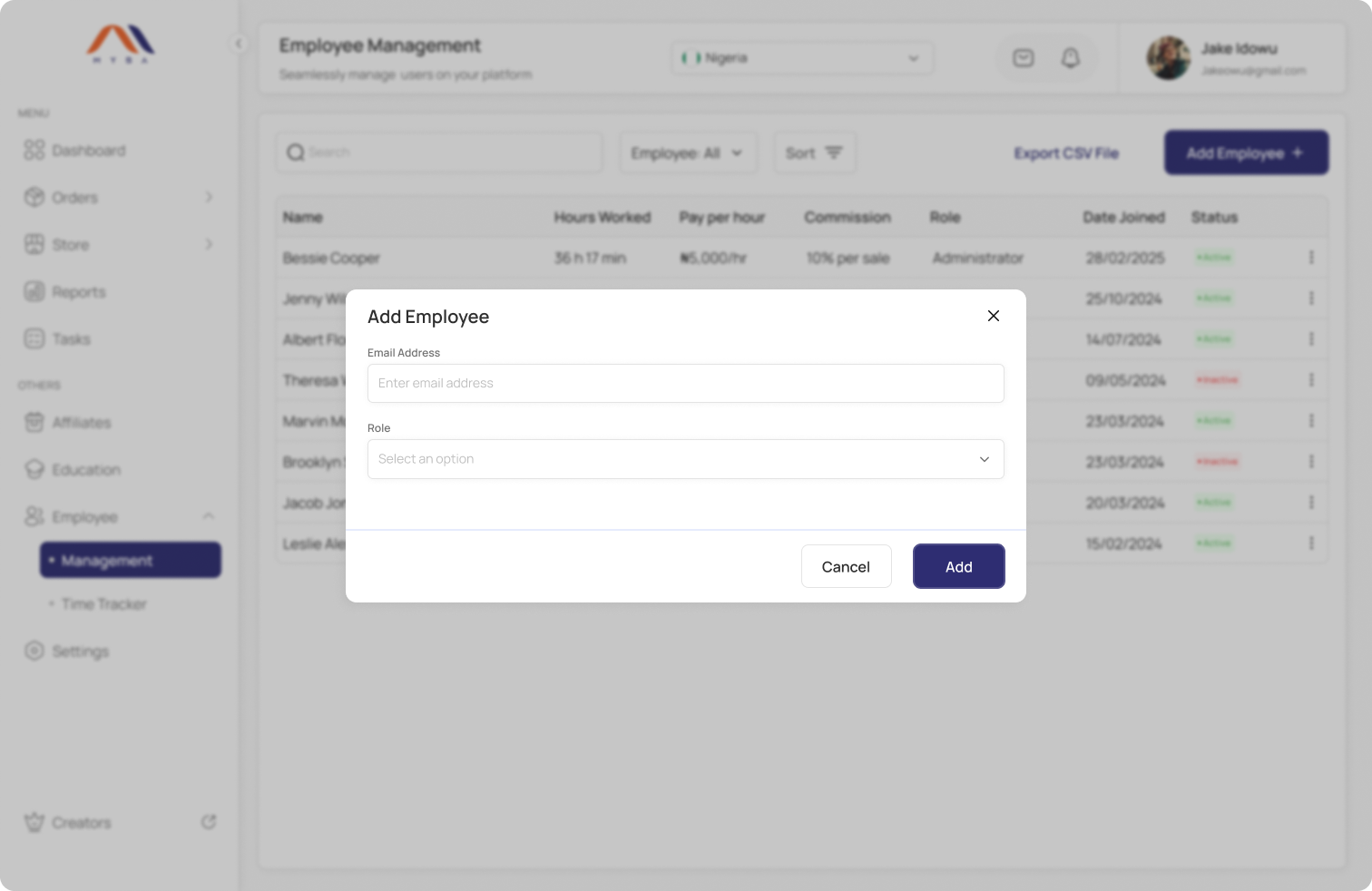Viewport: 1372px width, 891px height.
Task: Click Creators at the sidebar bottom
Action: coord(81,822)
